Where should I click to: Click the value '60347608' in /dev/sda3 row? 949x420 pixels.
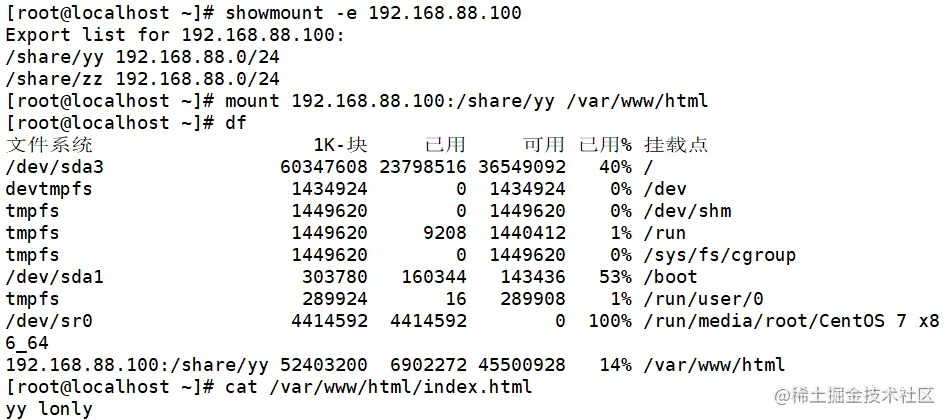click(x=324, y=166)
